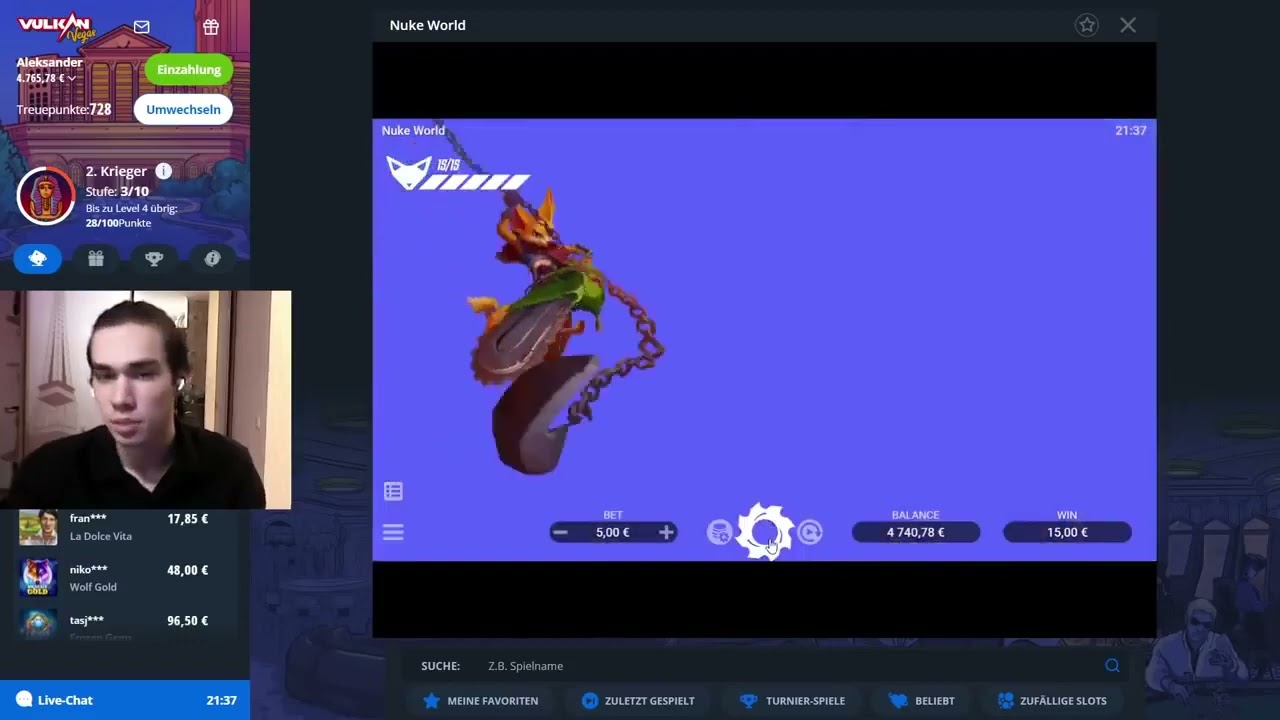This screenshot has width=1280, height=720.
Task: Click the Einzahlung deposit button
Action: point(189,69)
